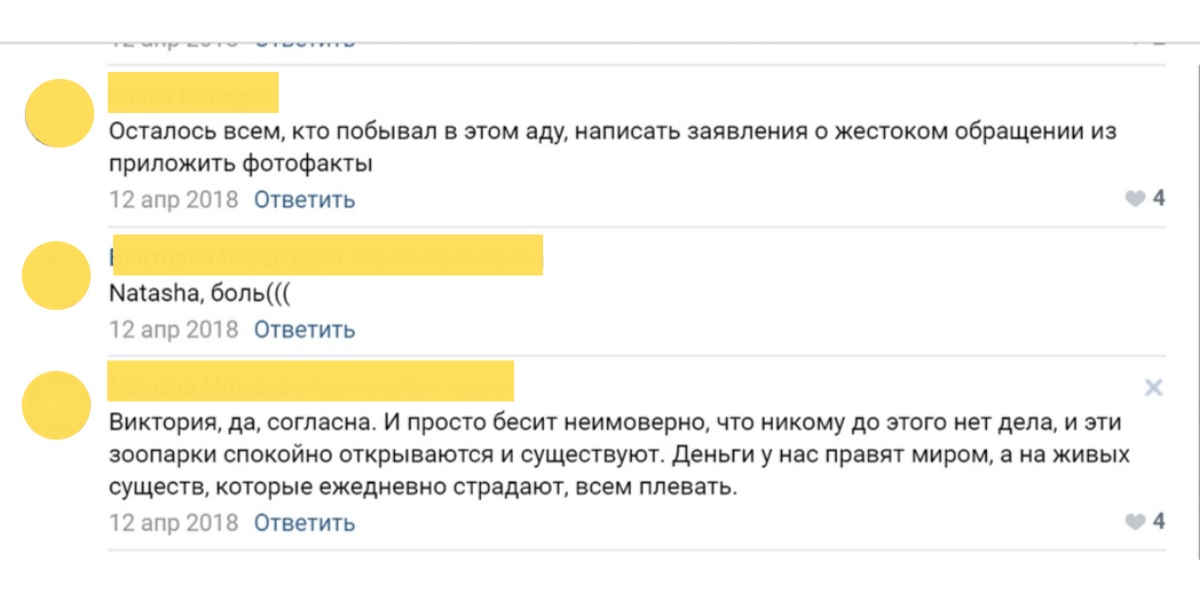Open avatar beside the «Natasha, боль(((» comment

58,275
